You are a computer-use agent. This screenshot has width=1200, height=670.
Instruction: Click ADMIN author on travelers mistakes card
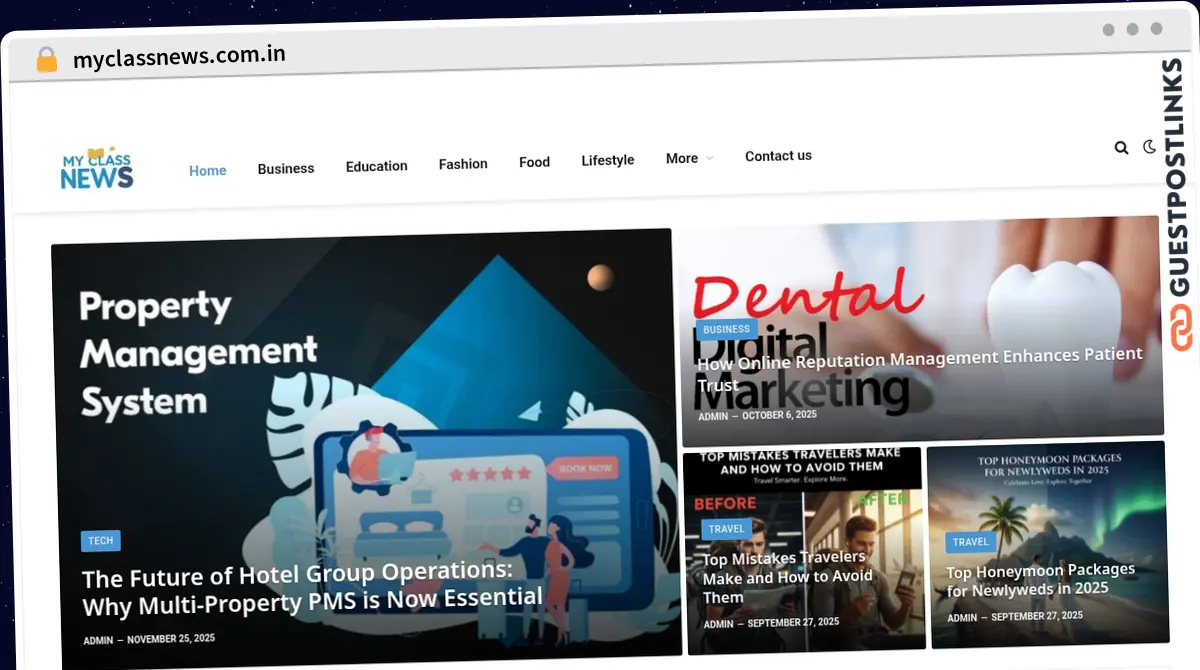[718, 624]
